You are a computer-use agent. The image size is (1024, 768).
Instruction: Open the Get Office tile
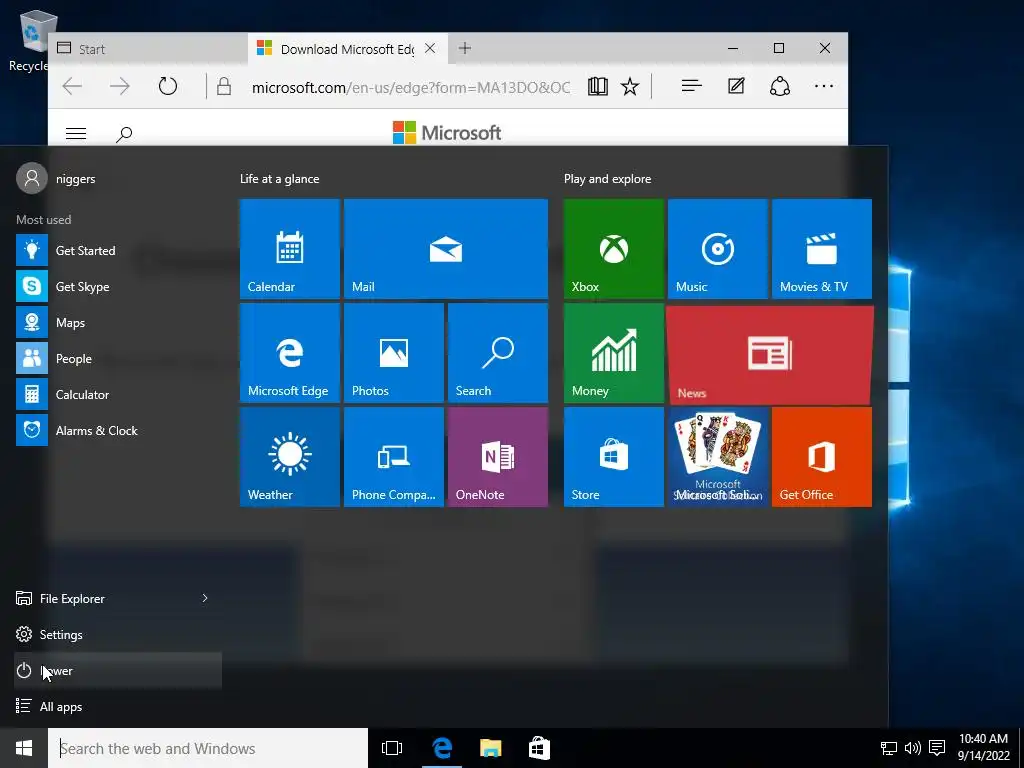[822, 456]
